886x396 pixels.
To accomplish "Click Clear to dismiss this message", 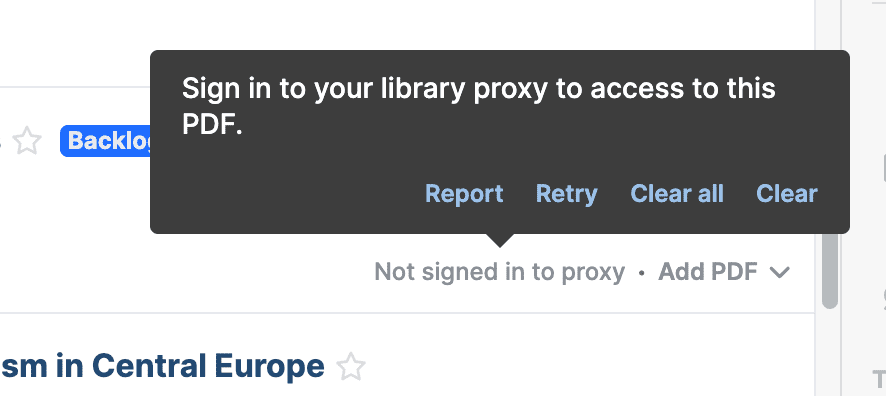I will coord(787,194).
